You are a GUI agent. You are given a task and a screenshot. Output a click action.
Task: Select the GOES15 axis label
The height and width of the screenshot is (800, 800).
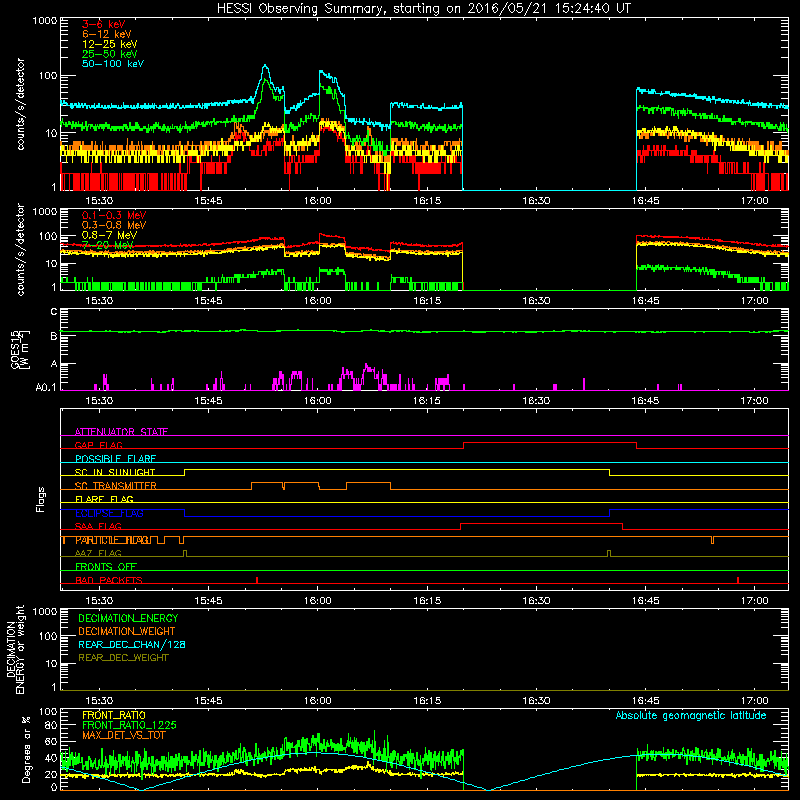19,349
